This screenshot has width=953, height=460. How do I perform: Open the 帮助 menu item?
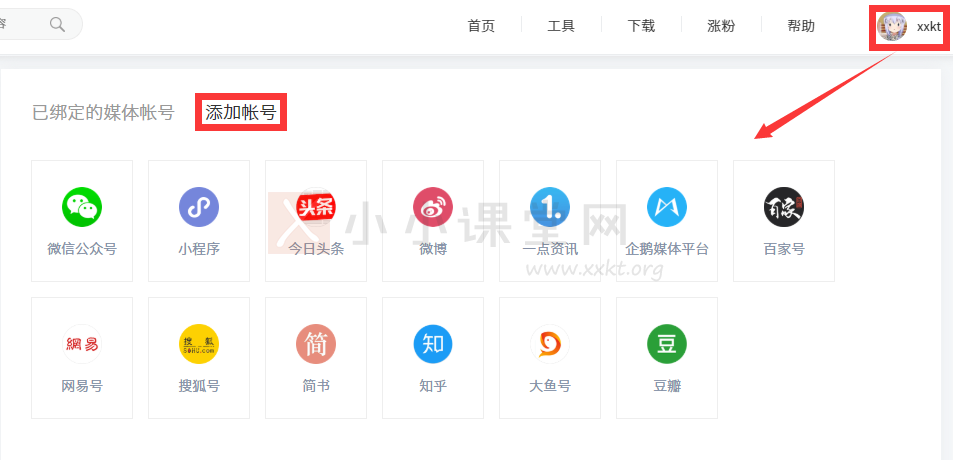tap(801, 26)
